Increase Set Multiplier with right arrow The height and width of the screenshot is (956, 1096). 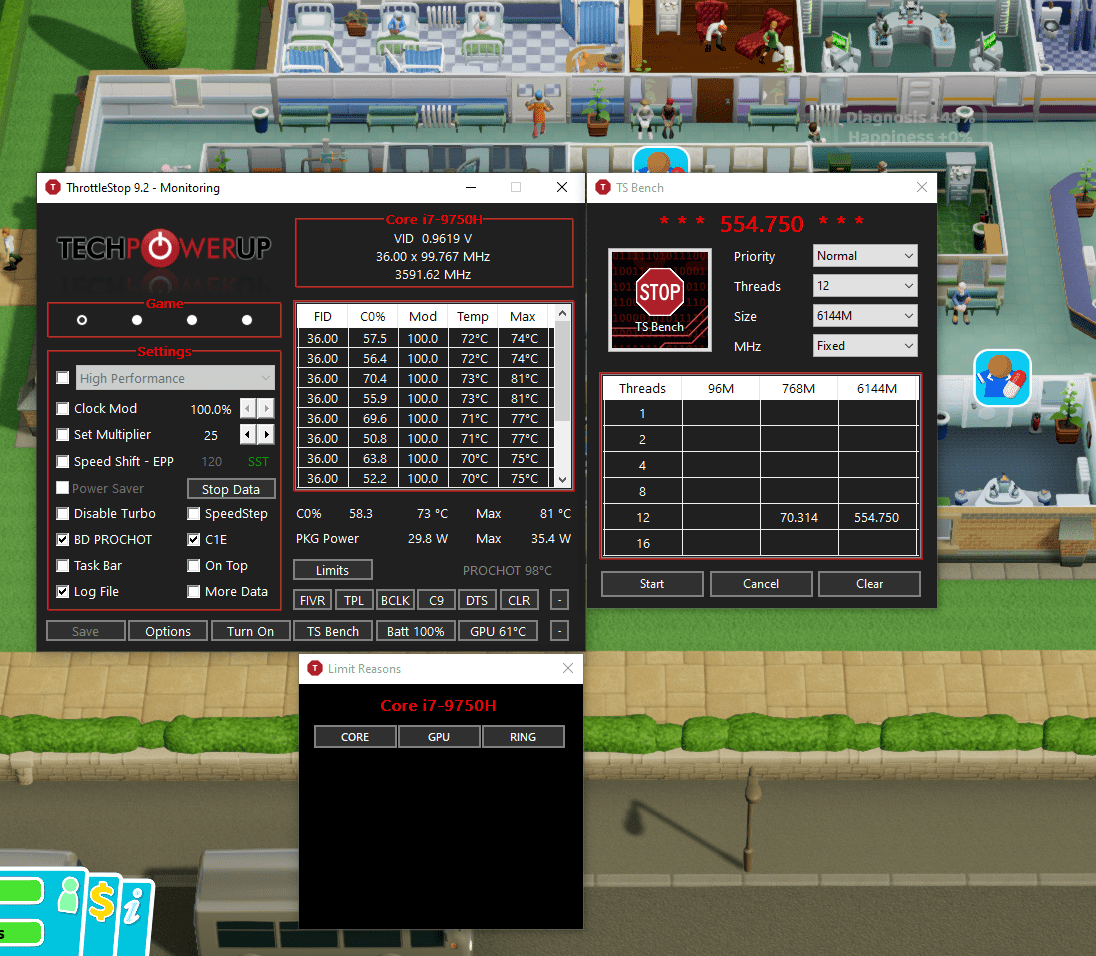pyautogui.click(x=266, y=435)
